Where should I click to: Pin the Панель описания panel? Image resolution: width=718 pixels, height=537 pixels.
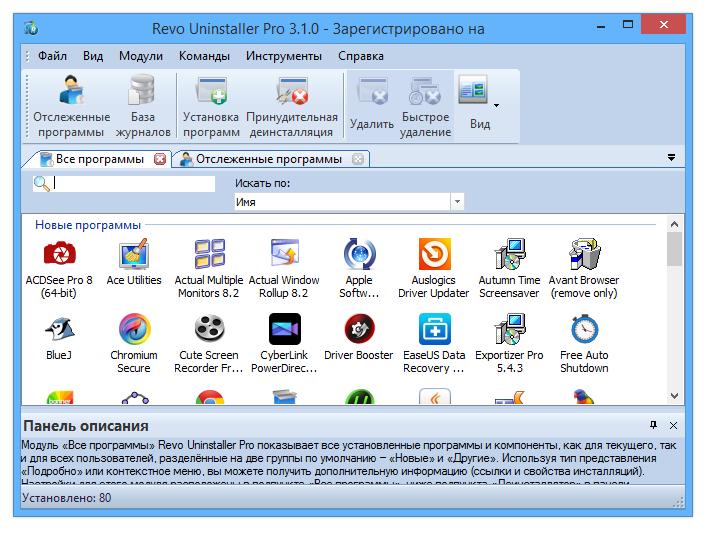tap(653, 425)
